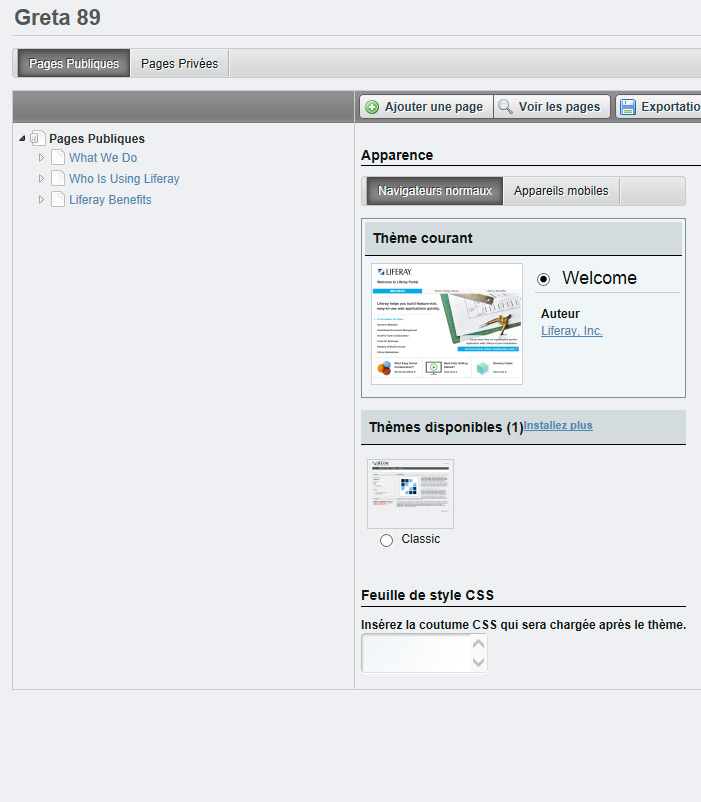Click the Greta 89 page heading
The width and height of the screenshot is (701, 802).
[x=57, y=17]
